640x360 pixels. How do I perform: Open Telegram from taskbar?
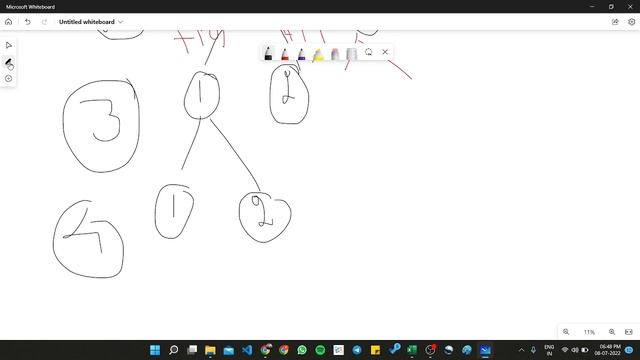pos(357,350)
